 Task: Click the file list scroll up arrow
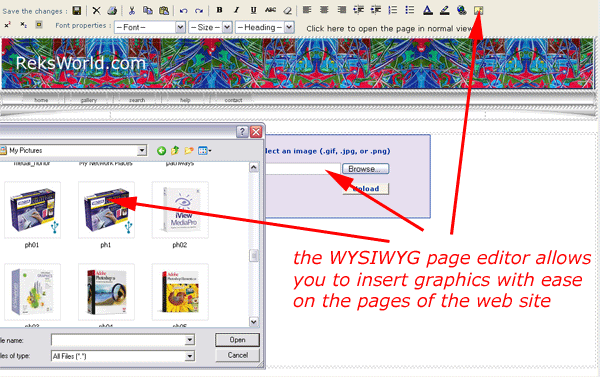click(254, 168)
